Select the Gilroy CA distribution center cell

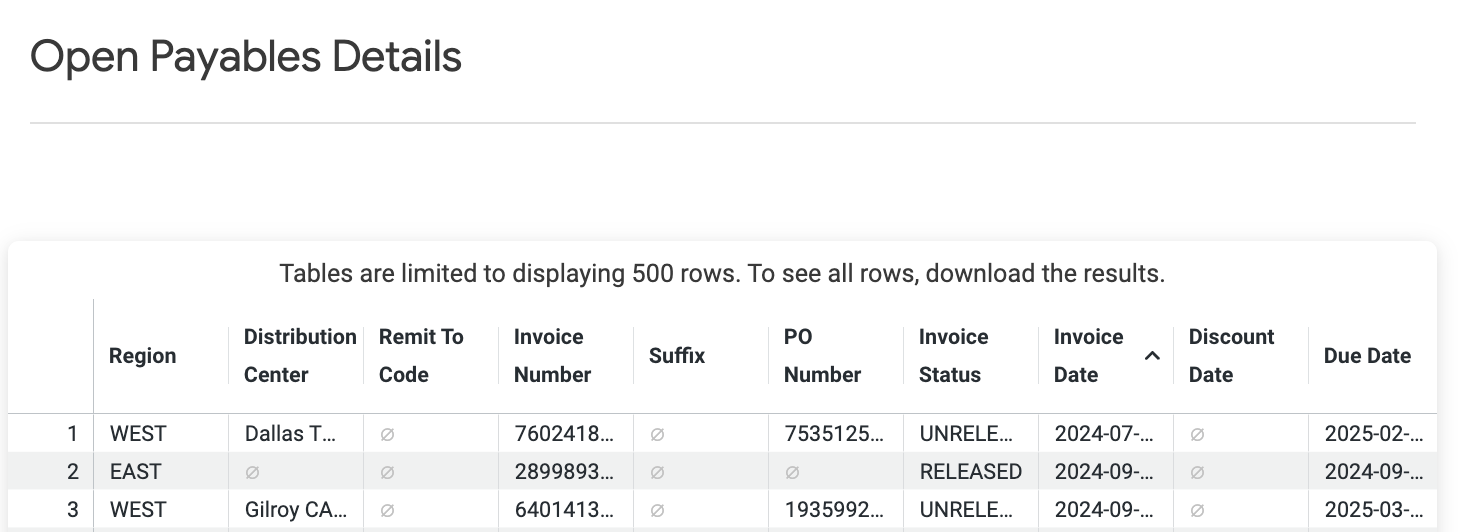298,510
